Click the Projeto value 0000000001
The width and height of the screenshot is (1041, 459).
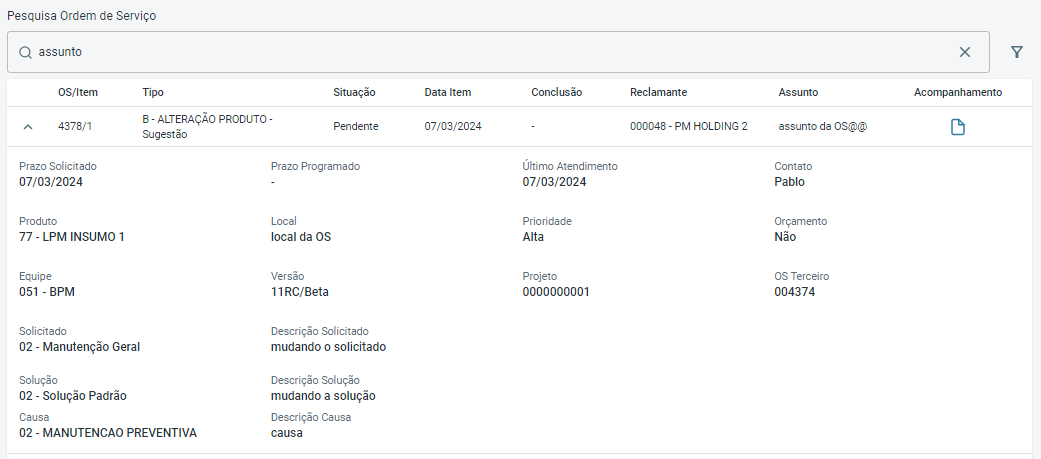tap(556, 292)
